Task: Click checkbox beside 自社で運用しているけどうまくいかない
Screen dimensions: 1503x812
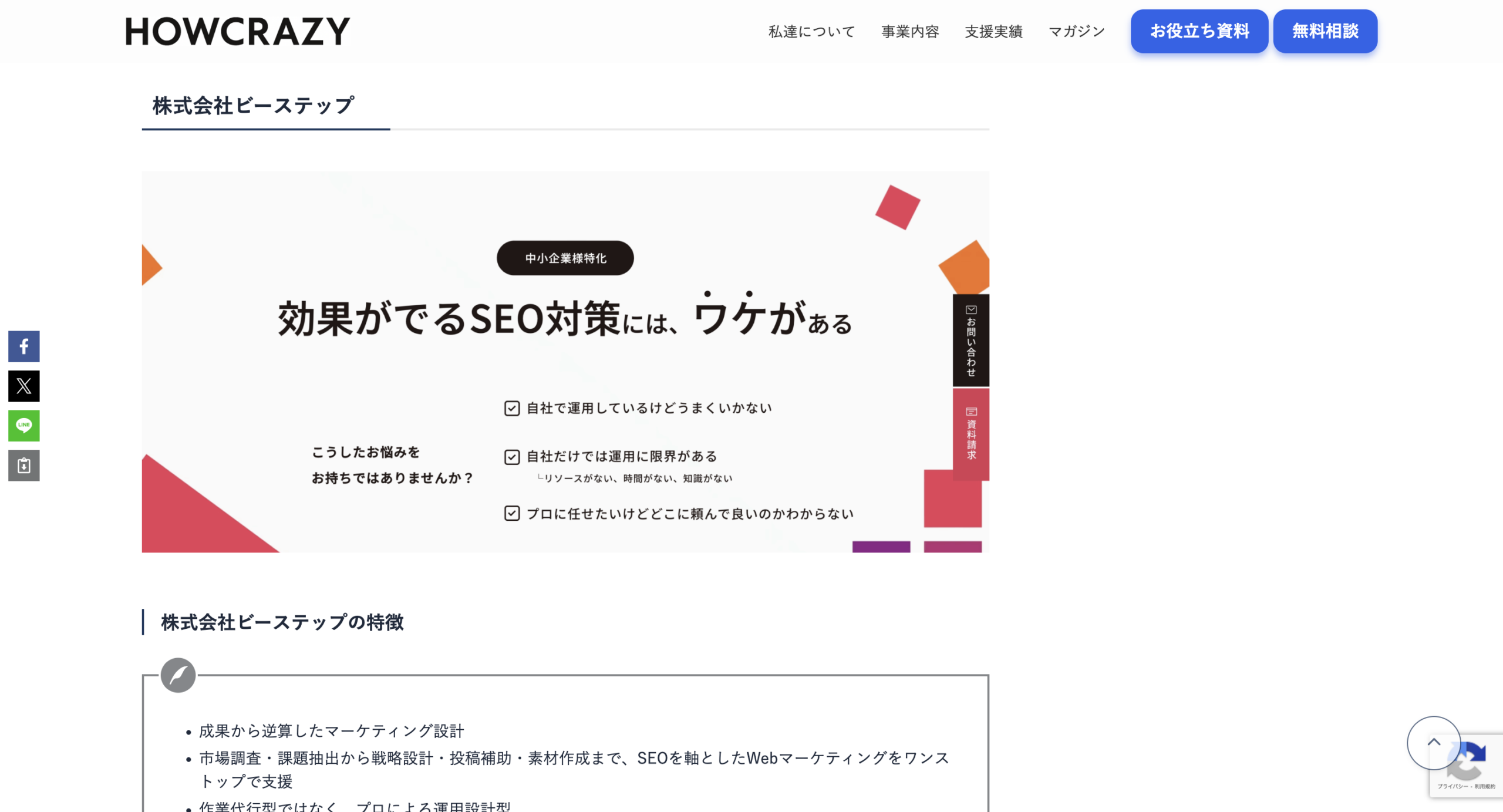Action: point(511,408)
